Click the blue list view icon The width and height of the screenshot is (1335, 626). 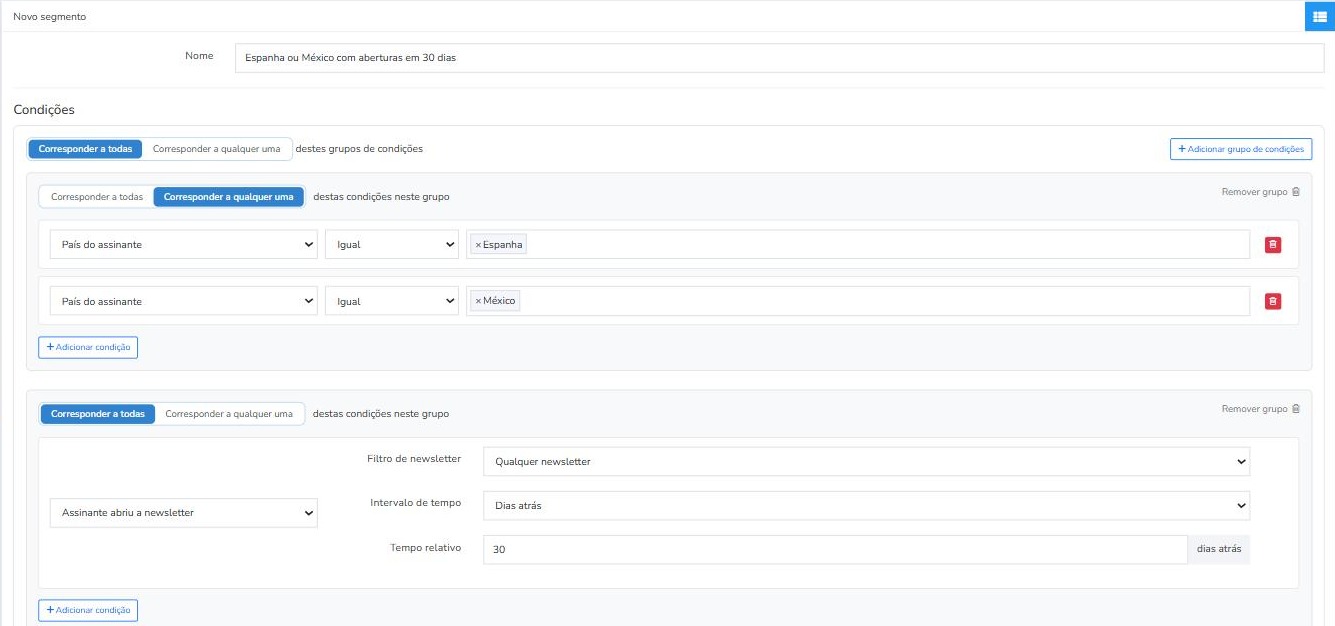1320,16
